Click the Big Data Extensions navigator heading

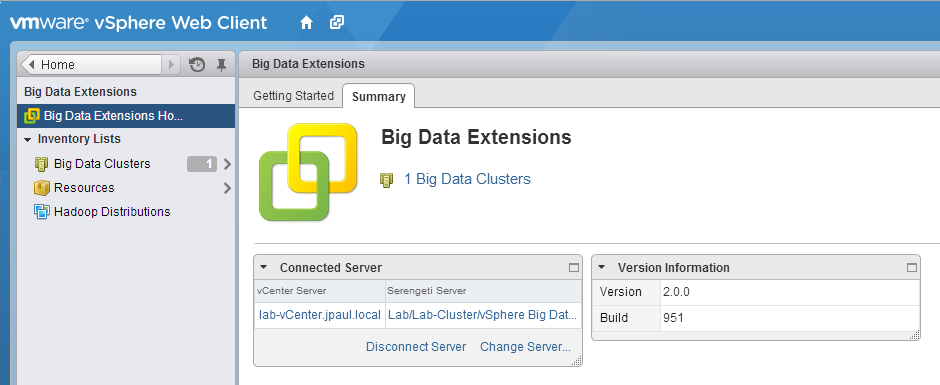click(x=80, y=92)
